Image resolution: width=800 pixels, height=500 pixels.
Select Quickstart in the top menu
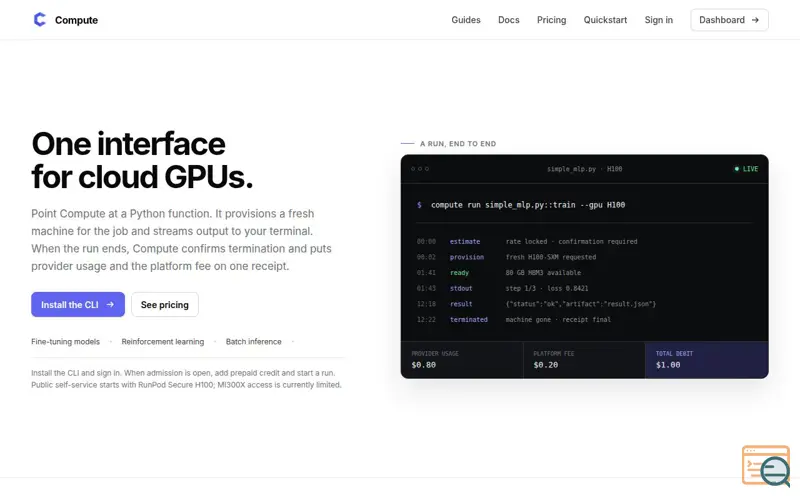[x=605, y=20]
